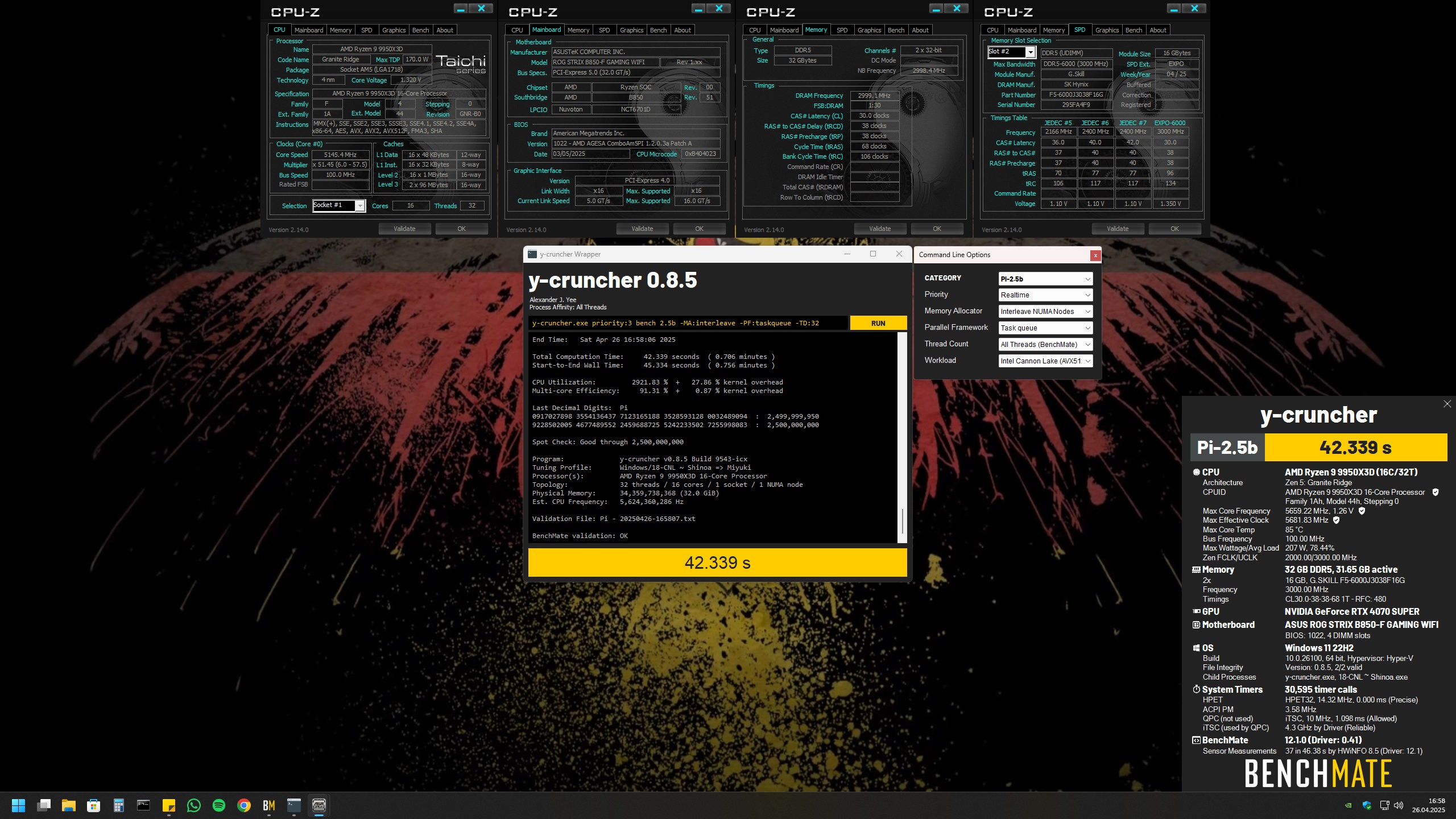
Task: Open network status tray icon
Action: (1385, 805)
